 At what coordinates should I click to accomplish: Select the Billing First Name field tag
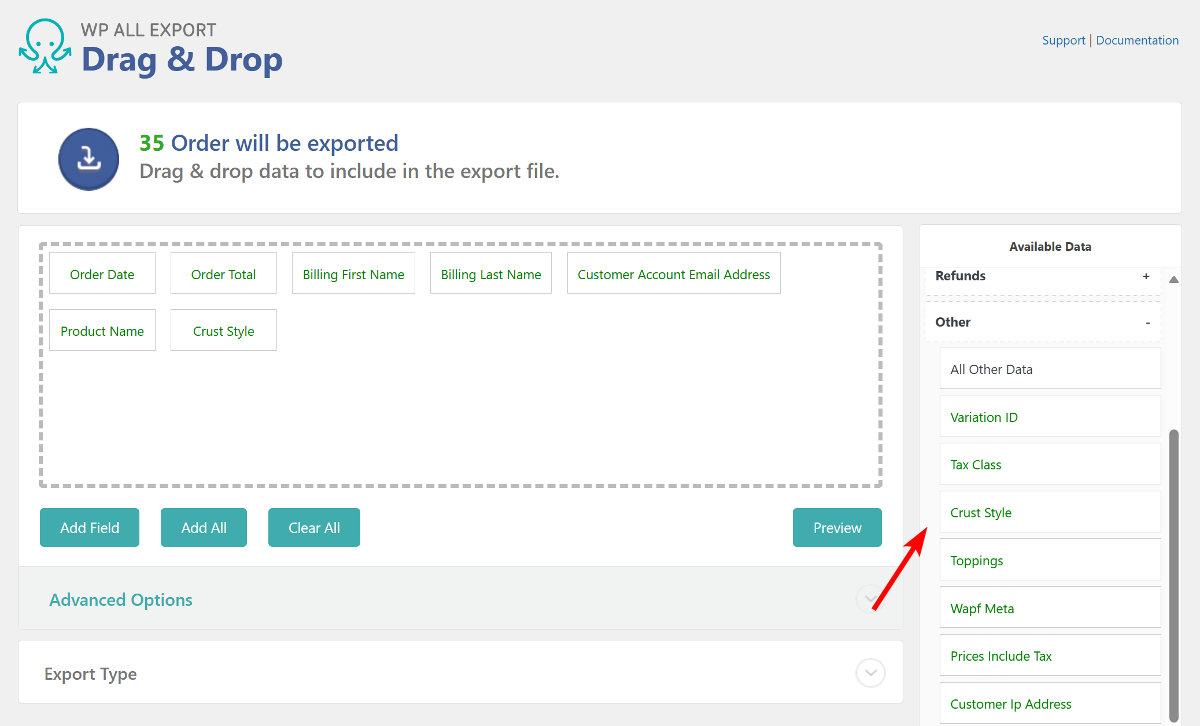pos(353,272)
